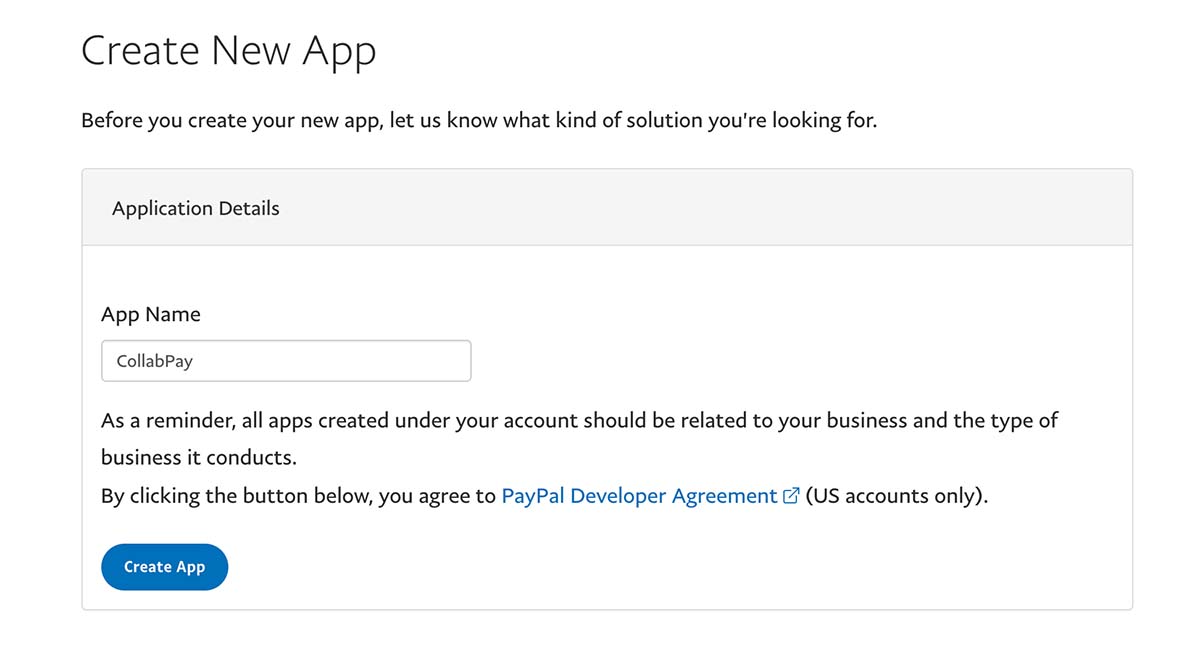Click the intro sentence about solution type

(479, 121)
